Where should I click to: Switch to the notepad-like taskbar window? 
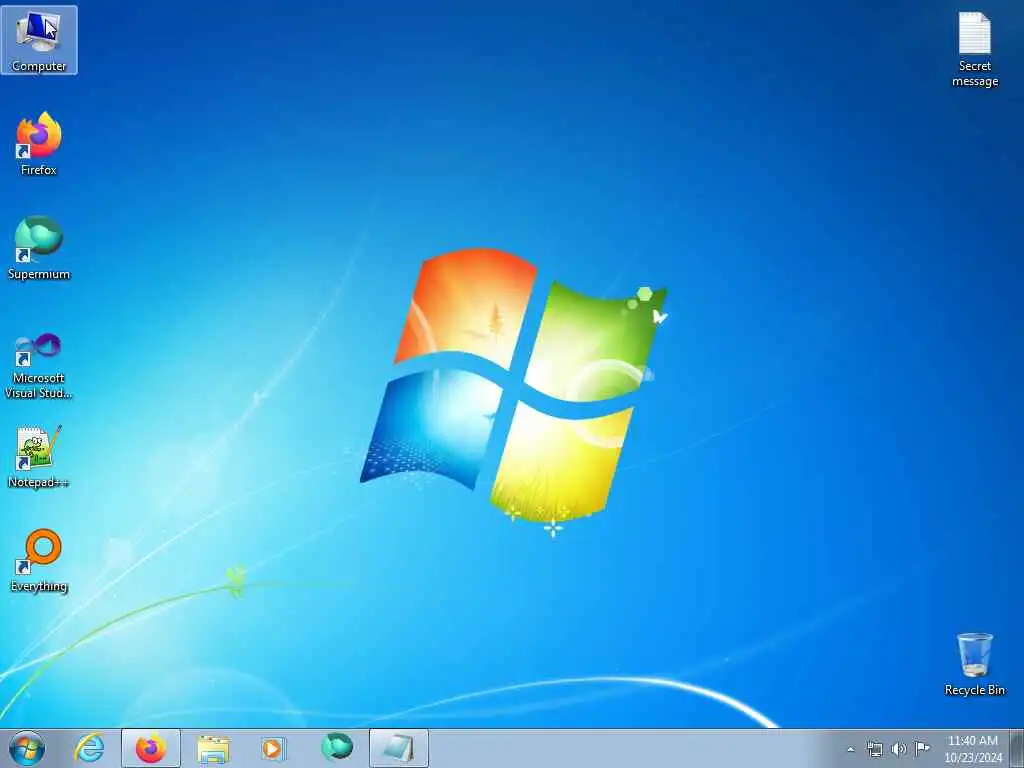tap(399, 748)
